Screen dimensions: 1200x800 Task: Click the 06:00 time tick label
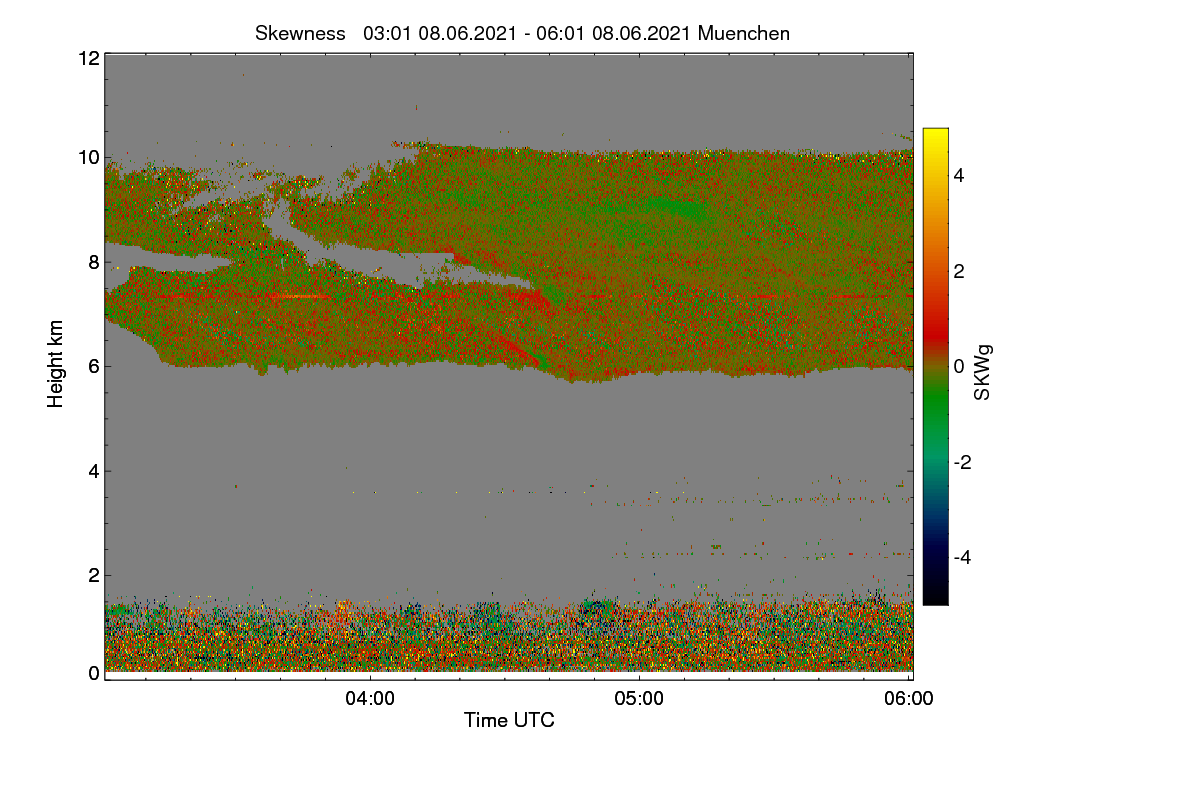coord(909,699)
